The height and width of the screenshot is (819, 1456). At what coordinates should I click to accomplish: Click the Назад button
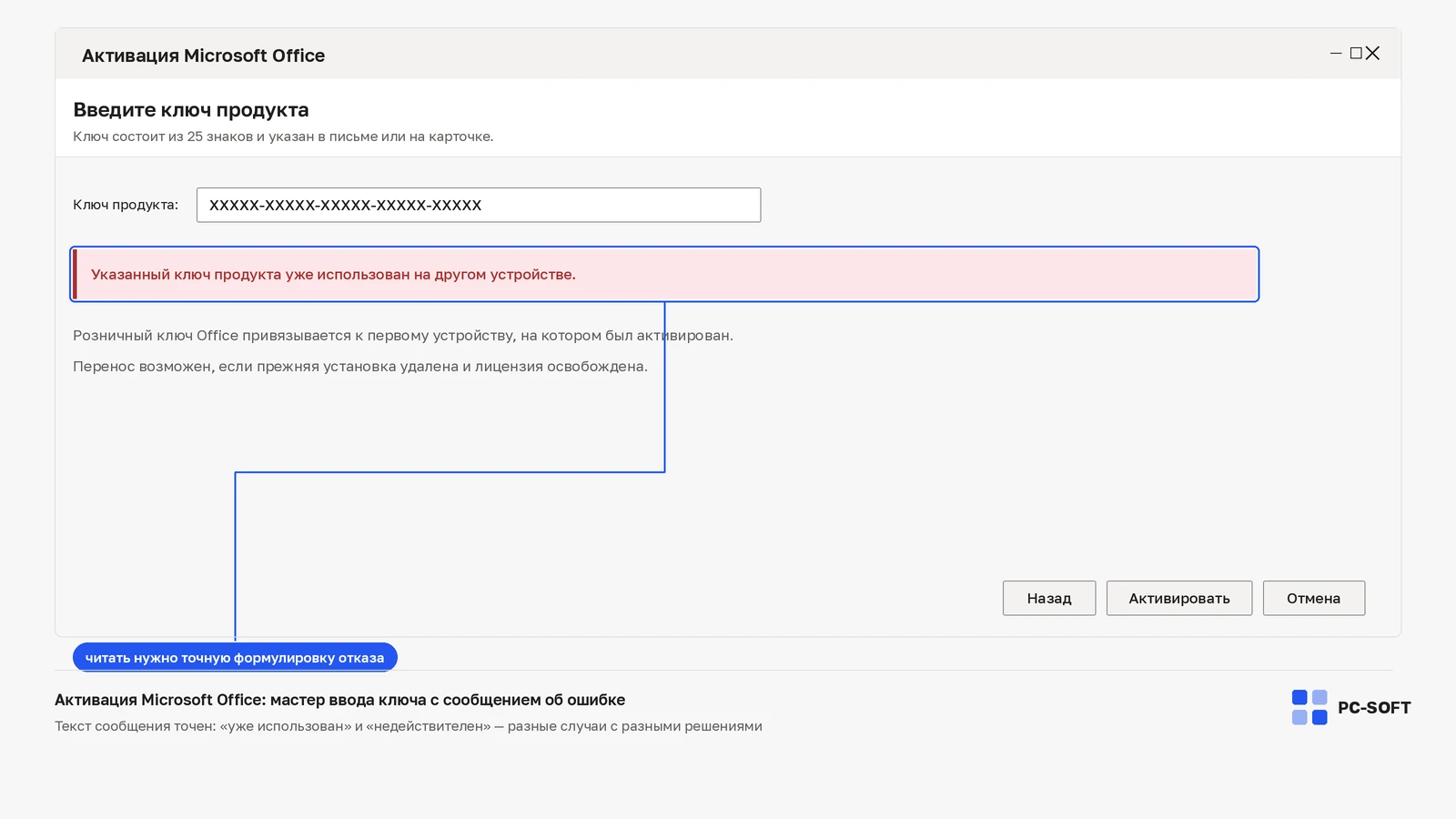(x=1049, y=598)
